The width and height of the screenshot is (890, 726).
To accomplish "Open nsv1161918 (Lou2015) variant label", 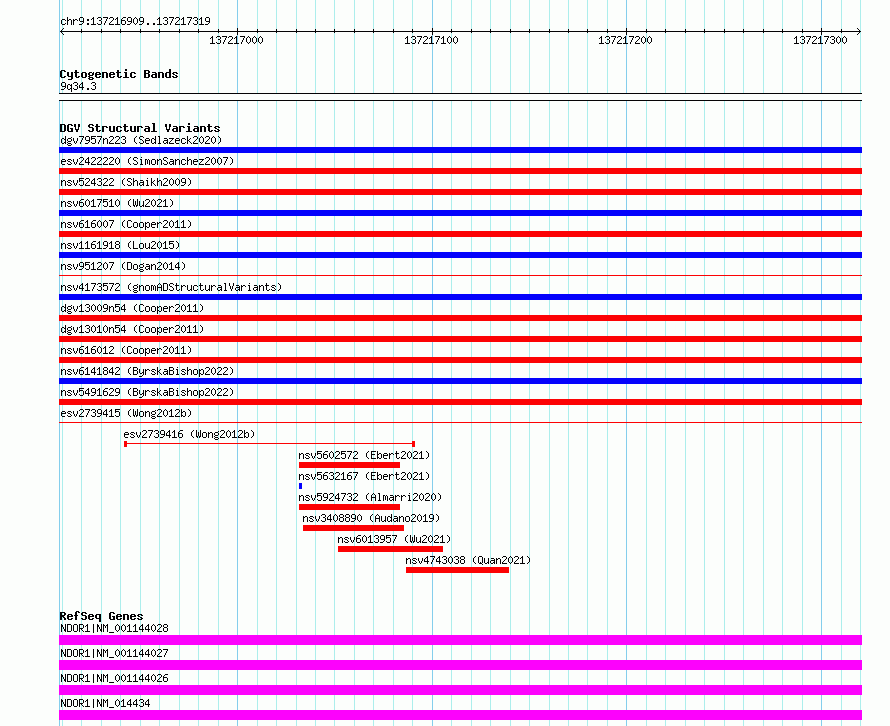I will click(x=120, y=245).
